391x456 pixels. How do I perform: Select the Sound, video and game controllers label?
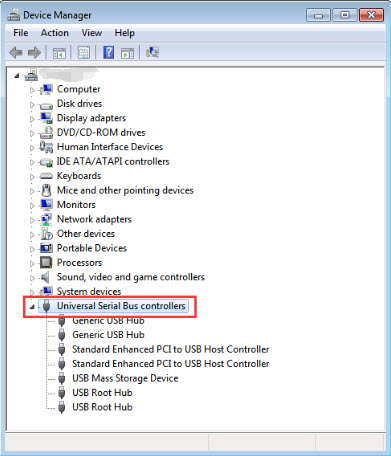pyautogui.click(x=131, y=277)
